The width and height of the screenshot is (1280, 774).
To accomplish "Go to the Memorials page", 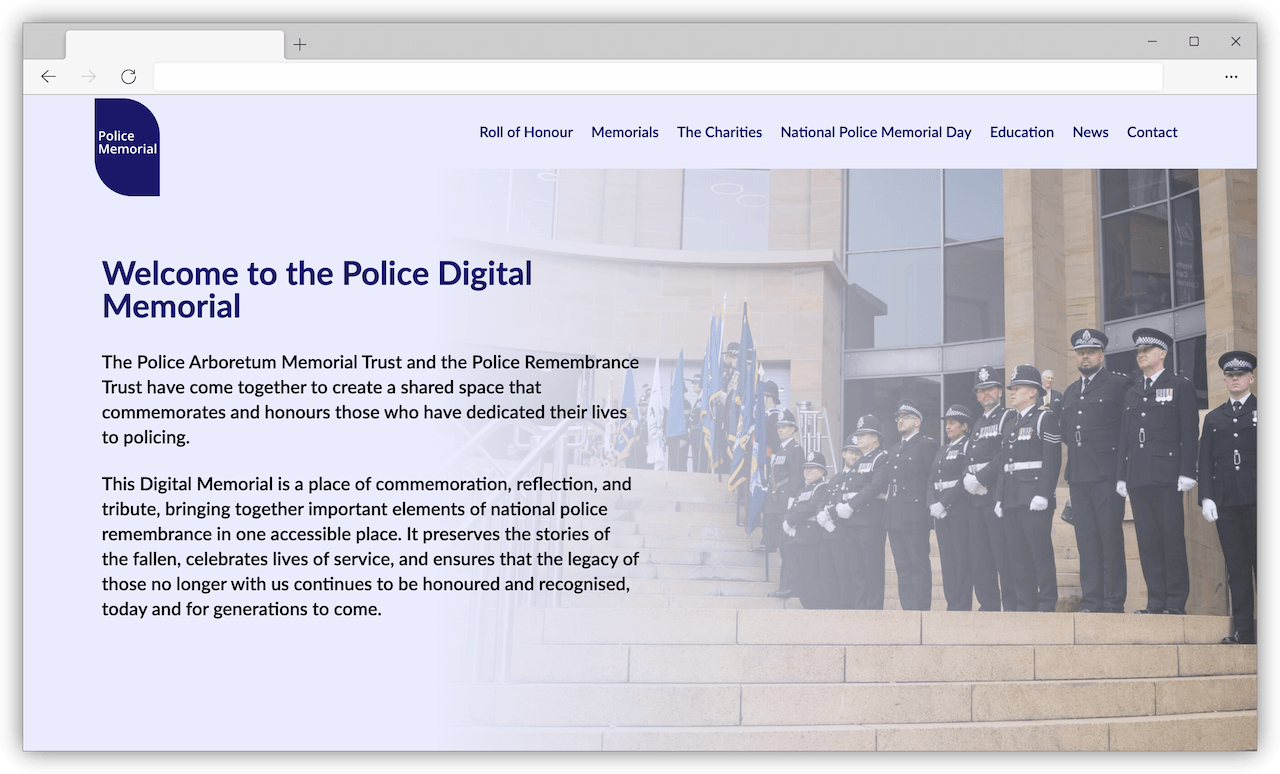I will pos(625,132).
